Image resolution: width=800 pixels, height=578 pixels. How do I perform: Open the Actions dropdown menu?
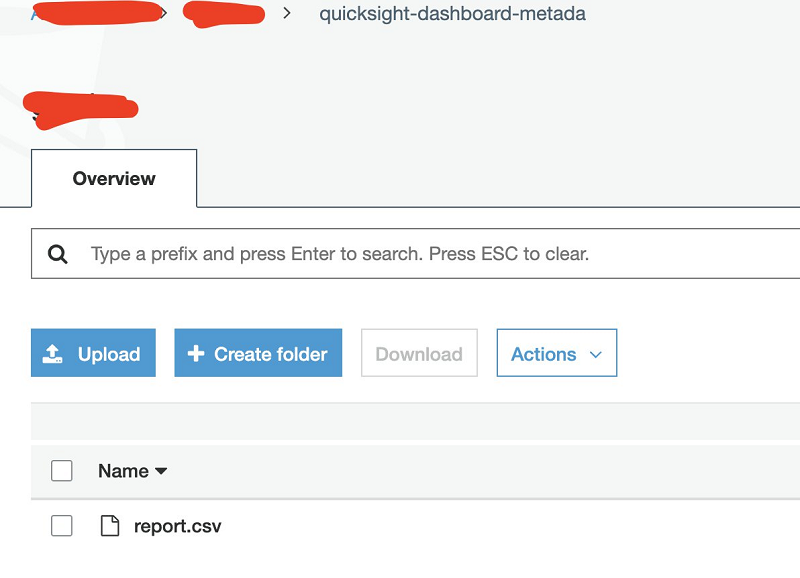557,353
